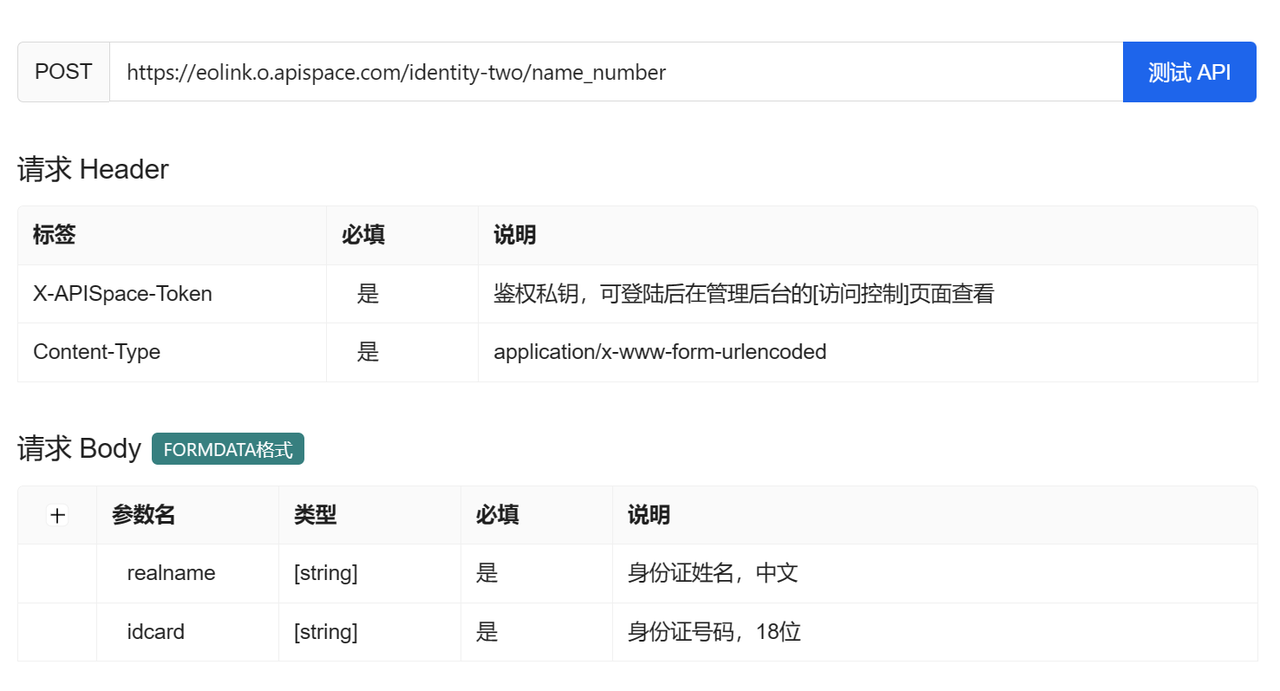Click the 类型 column header
Screen dimensions: 1280x691
click(x=315, y=515)
